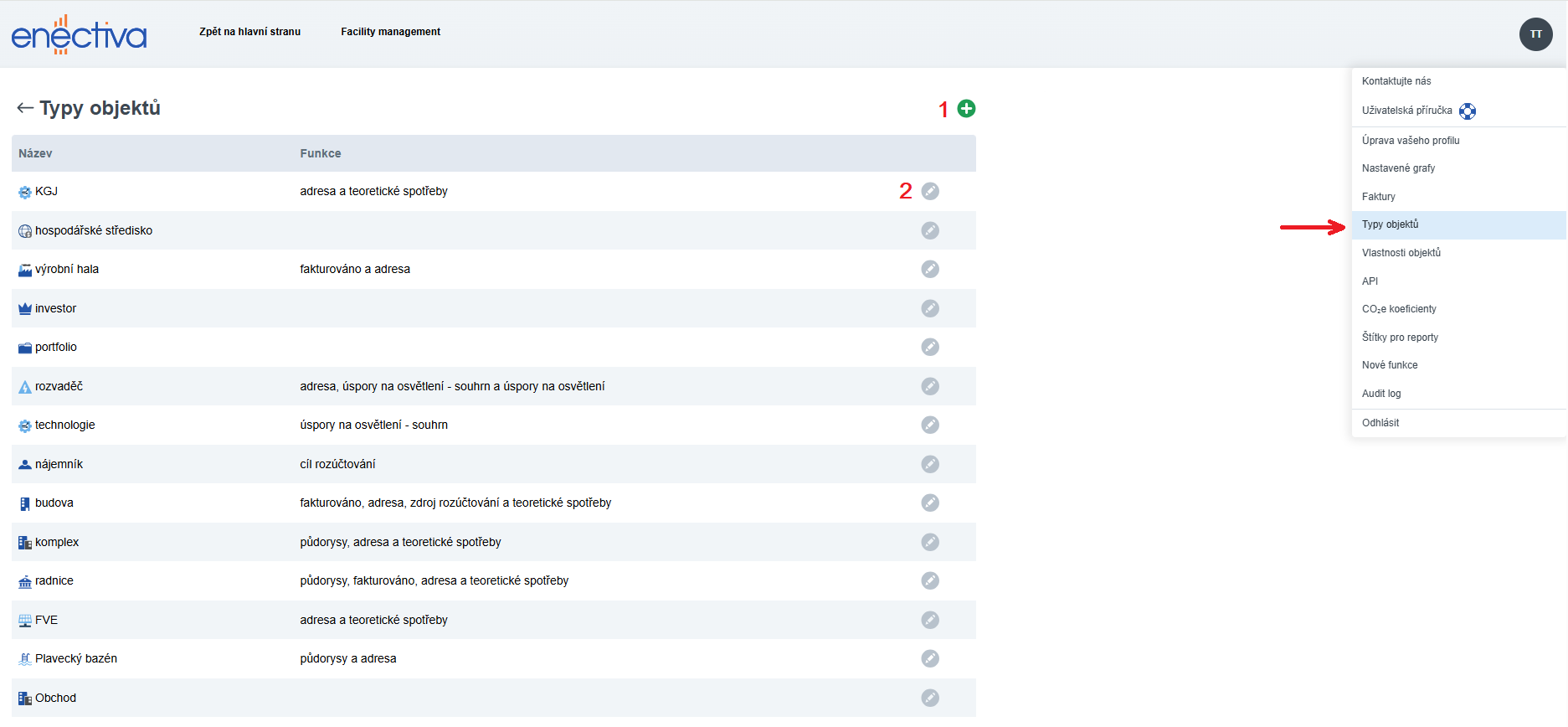The image size is (1568, 727).
Task: Log out via Odhlásit
Action: click(1380, 423)
